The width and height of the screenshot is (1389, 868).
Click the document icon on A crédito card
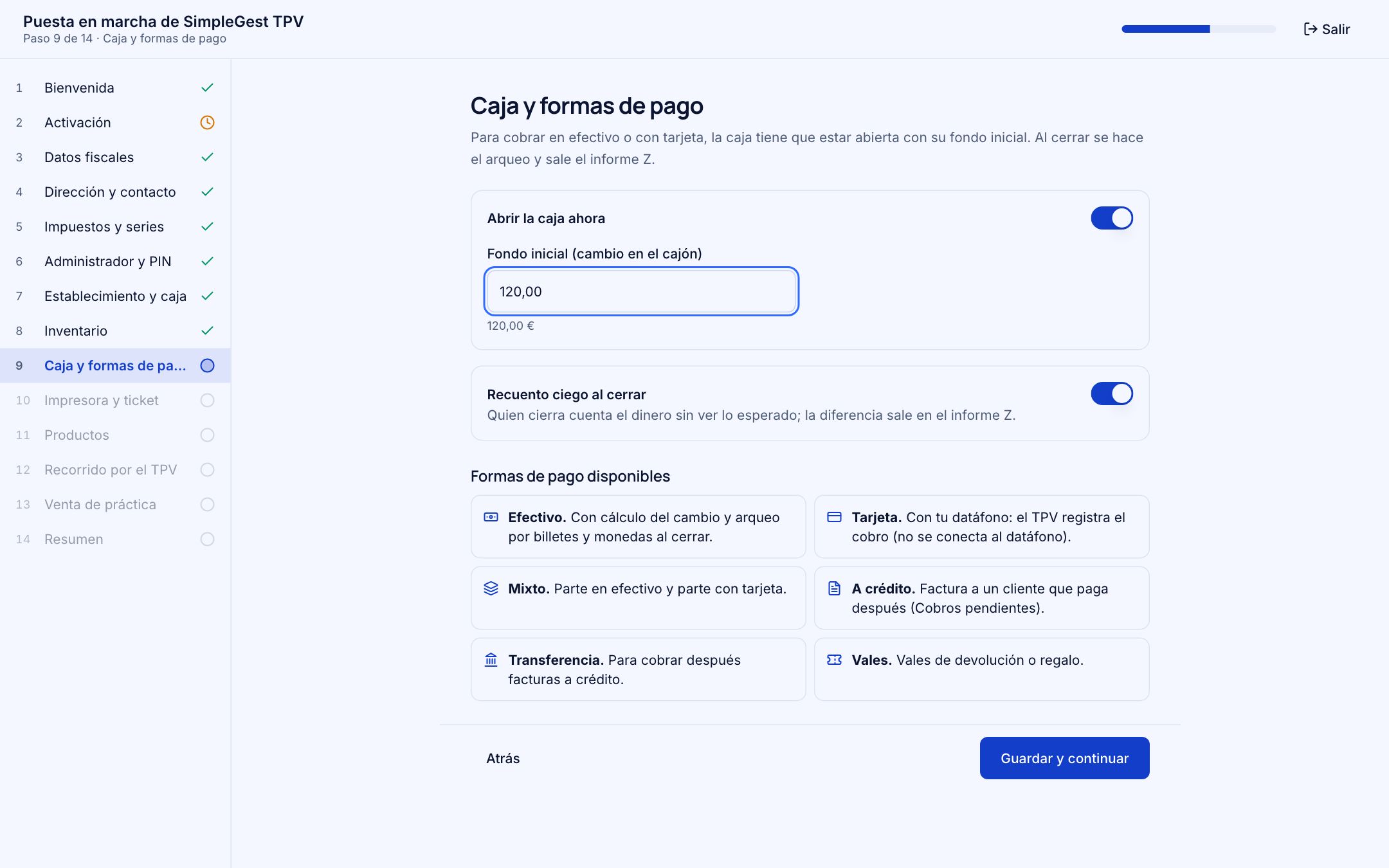pos(834,588)
